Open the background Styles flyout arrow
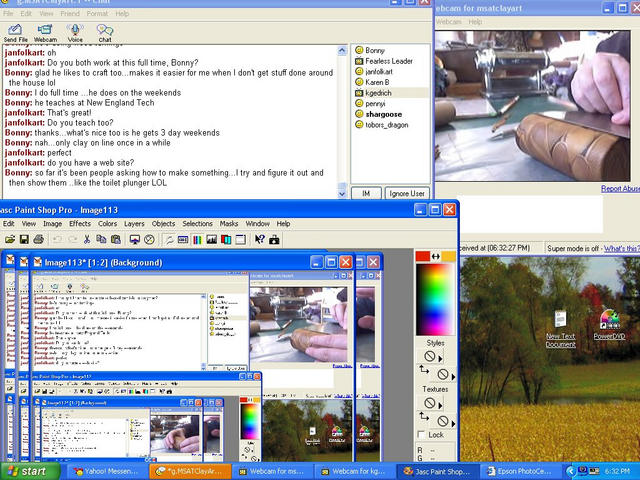 tap(453, 376)
